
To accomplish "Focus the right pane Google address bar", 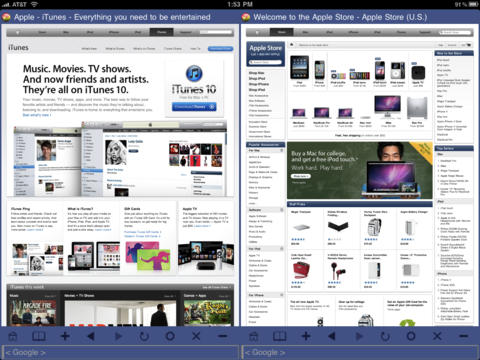I will tap(360, 352).
